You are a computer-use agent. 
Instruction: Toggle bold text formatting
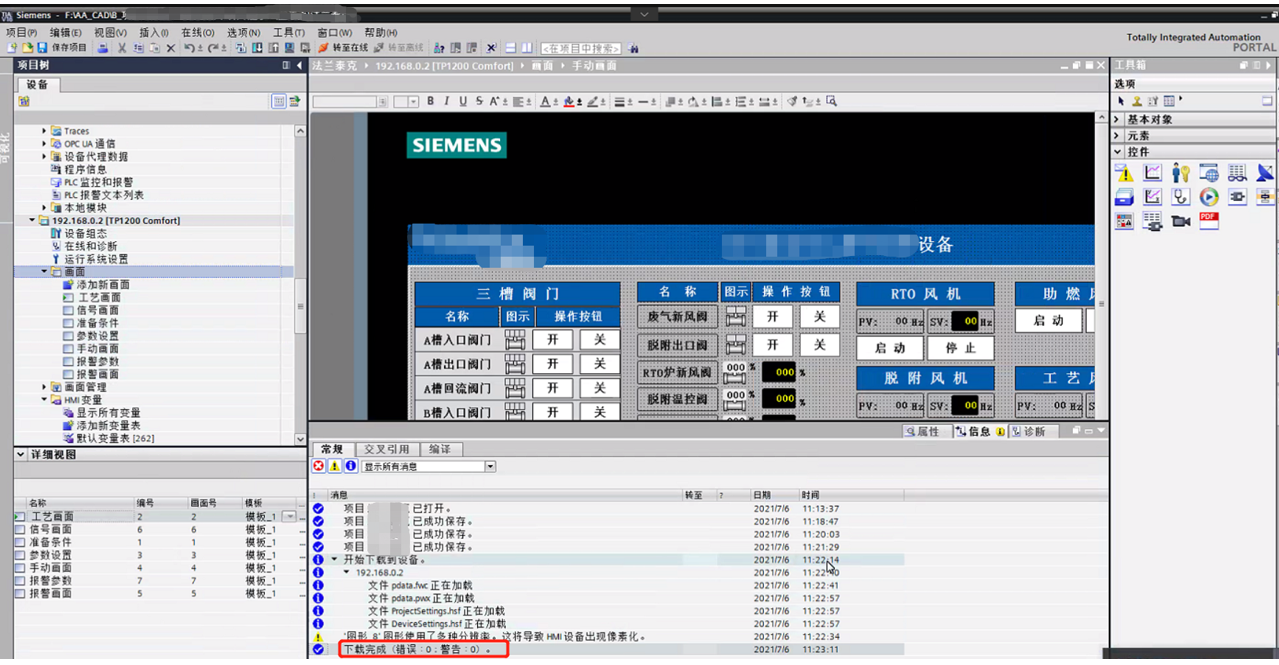(431, 101)
